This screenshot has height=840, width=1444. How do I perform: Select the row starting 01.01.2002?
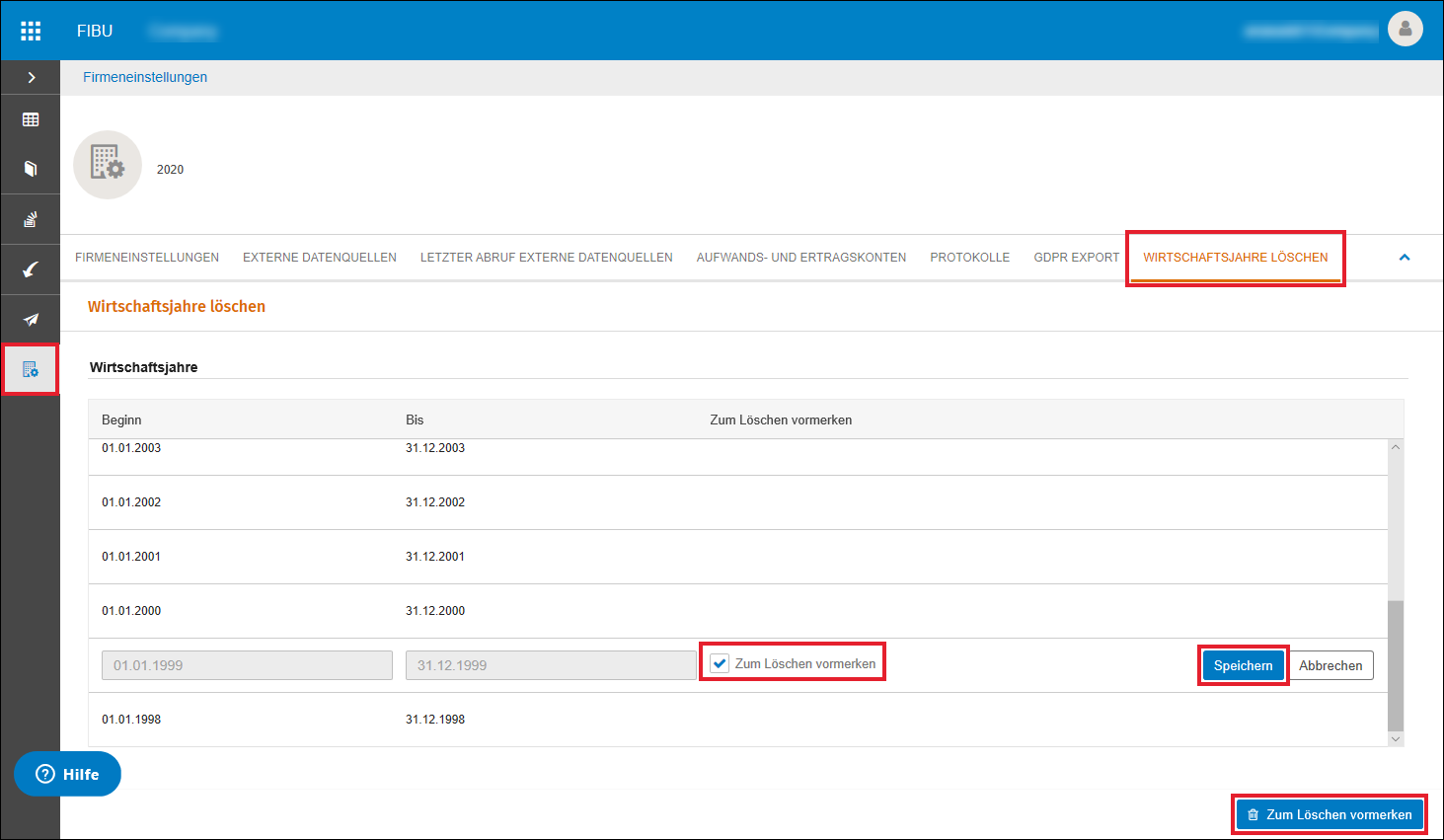[x=738, y=502]
